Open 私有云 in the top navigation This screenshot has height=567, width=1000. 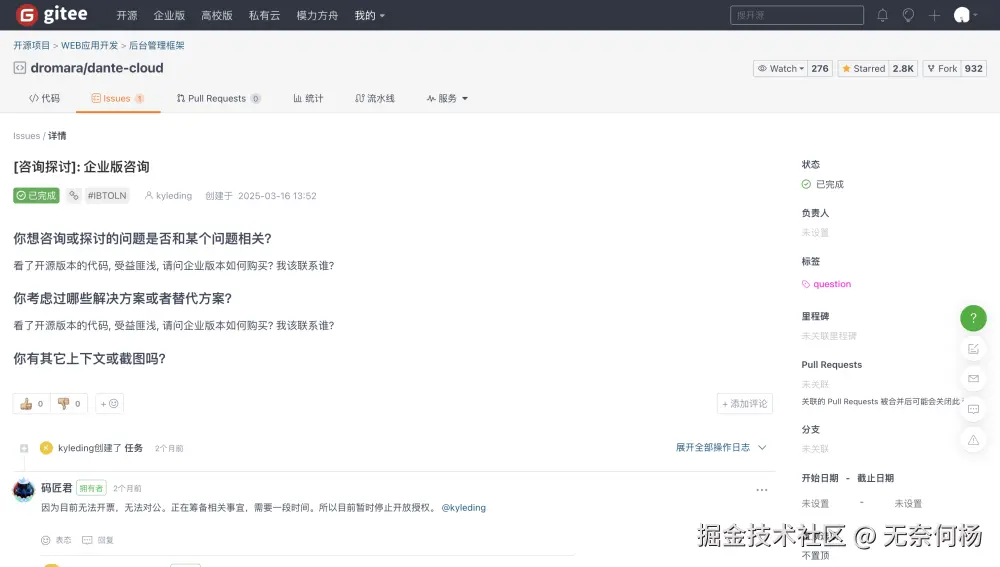(x=264, y=15)
